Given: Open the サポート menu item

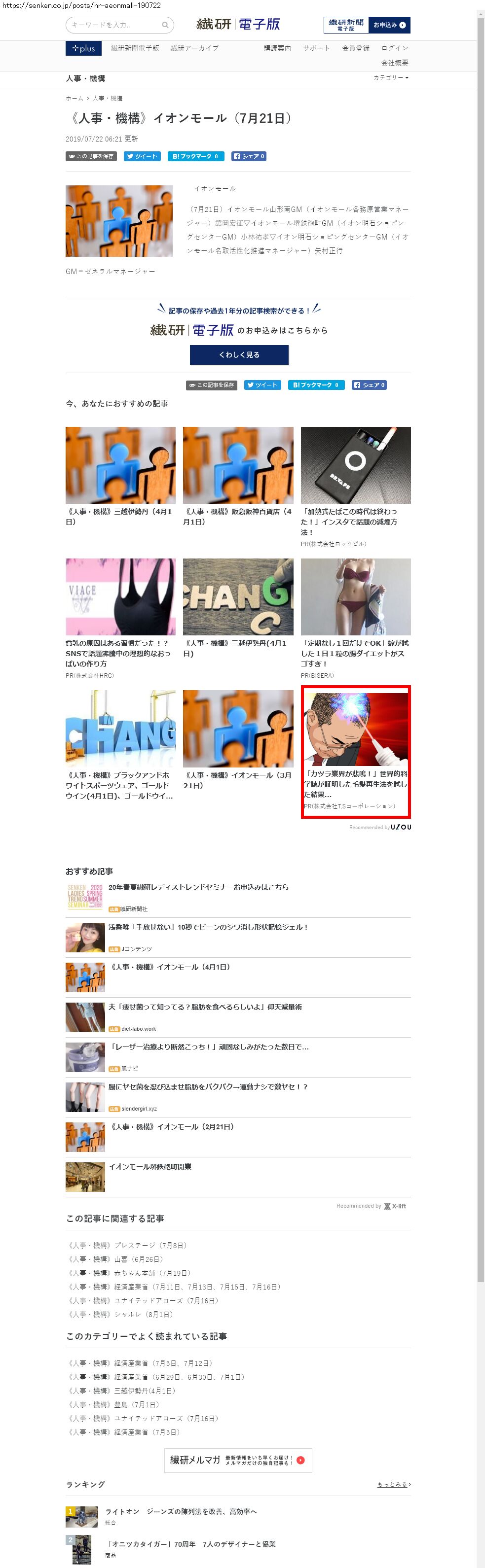Looking at the screenshot, I should (316, 48).
